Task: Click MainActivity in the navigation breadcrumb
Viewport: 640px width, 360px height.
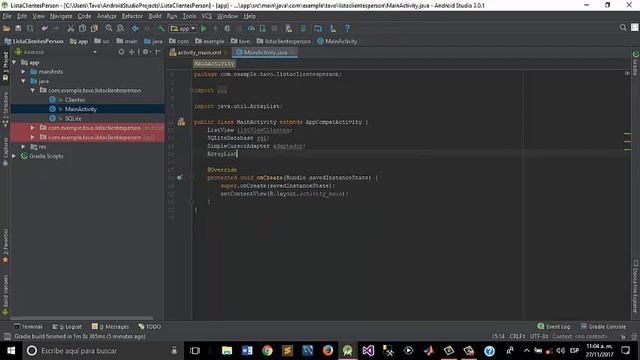Action: pyautogui.click(x=337, y=41)
